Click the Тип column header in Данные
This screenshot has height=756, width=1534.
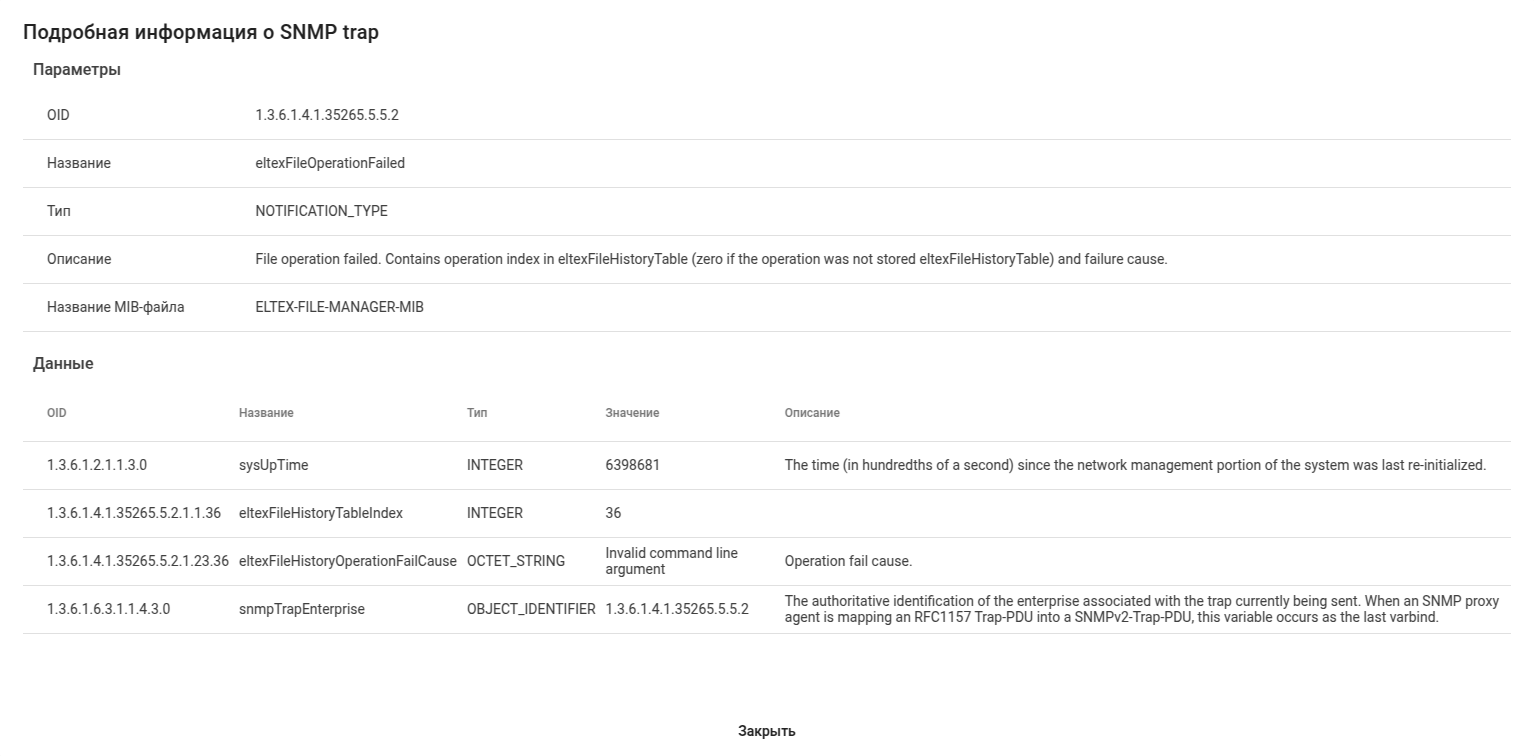pyautogui.click(x=477, y=413)
